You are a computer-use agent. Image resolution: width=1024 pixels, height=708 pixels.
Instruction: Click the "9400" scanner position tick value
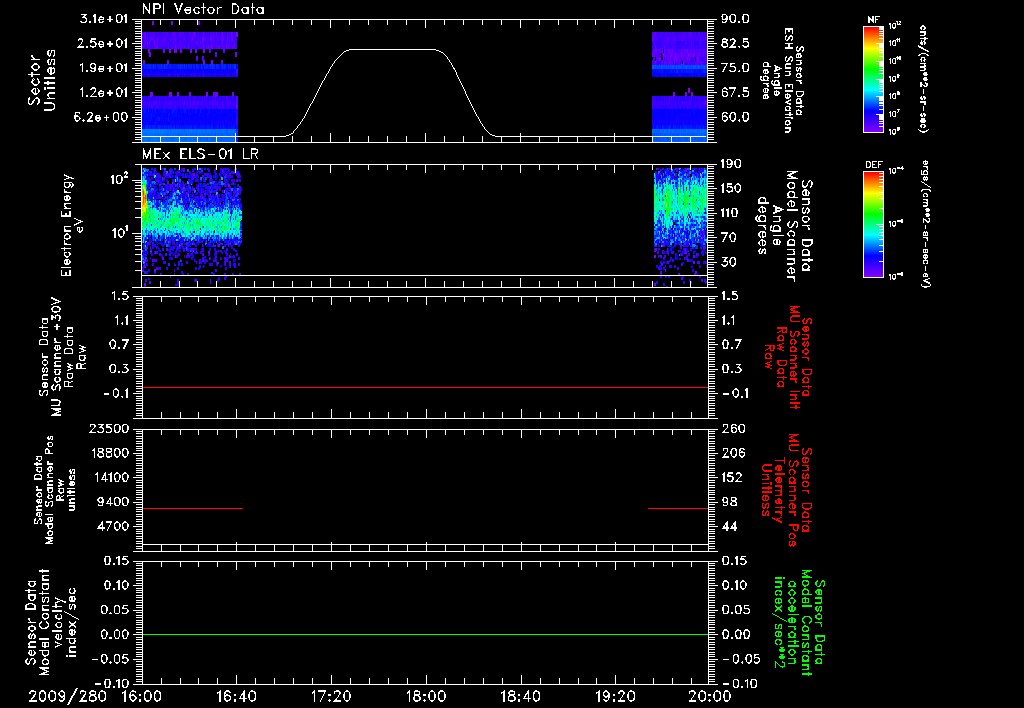click(113, 502)
